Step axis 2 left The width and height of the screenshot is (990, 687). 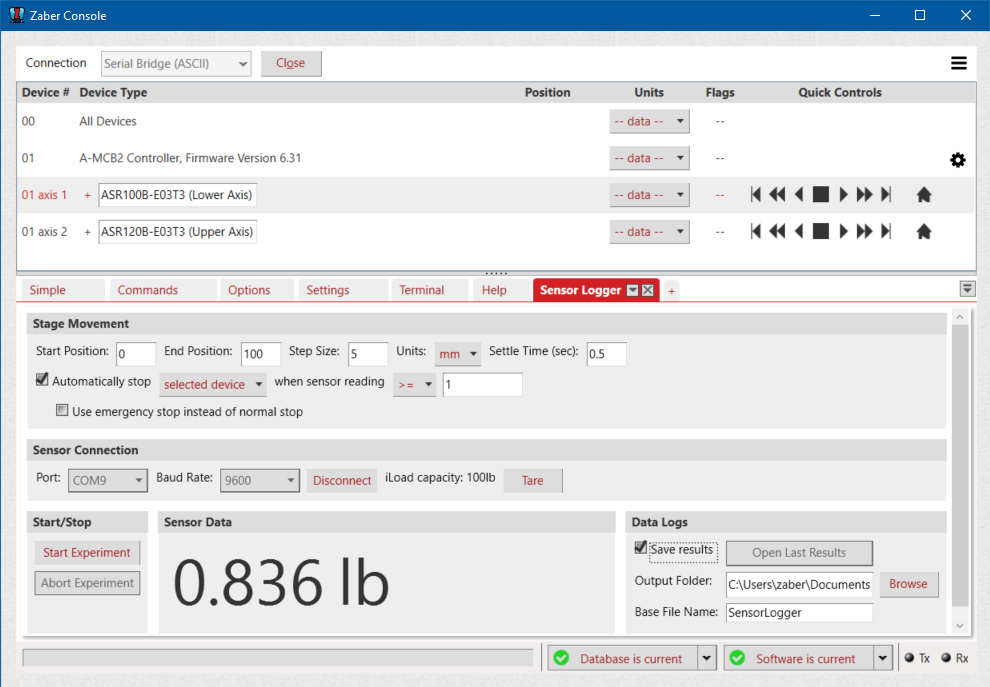(799, 231)
